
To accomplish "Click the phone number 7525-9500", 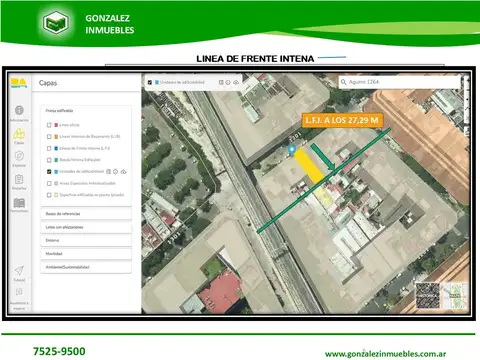I will click(x=59, y=351).
